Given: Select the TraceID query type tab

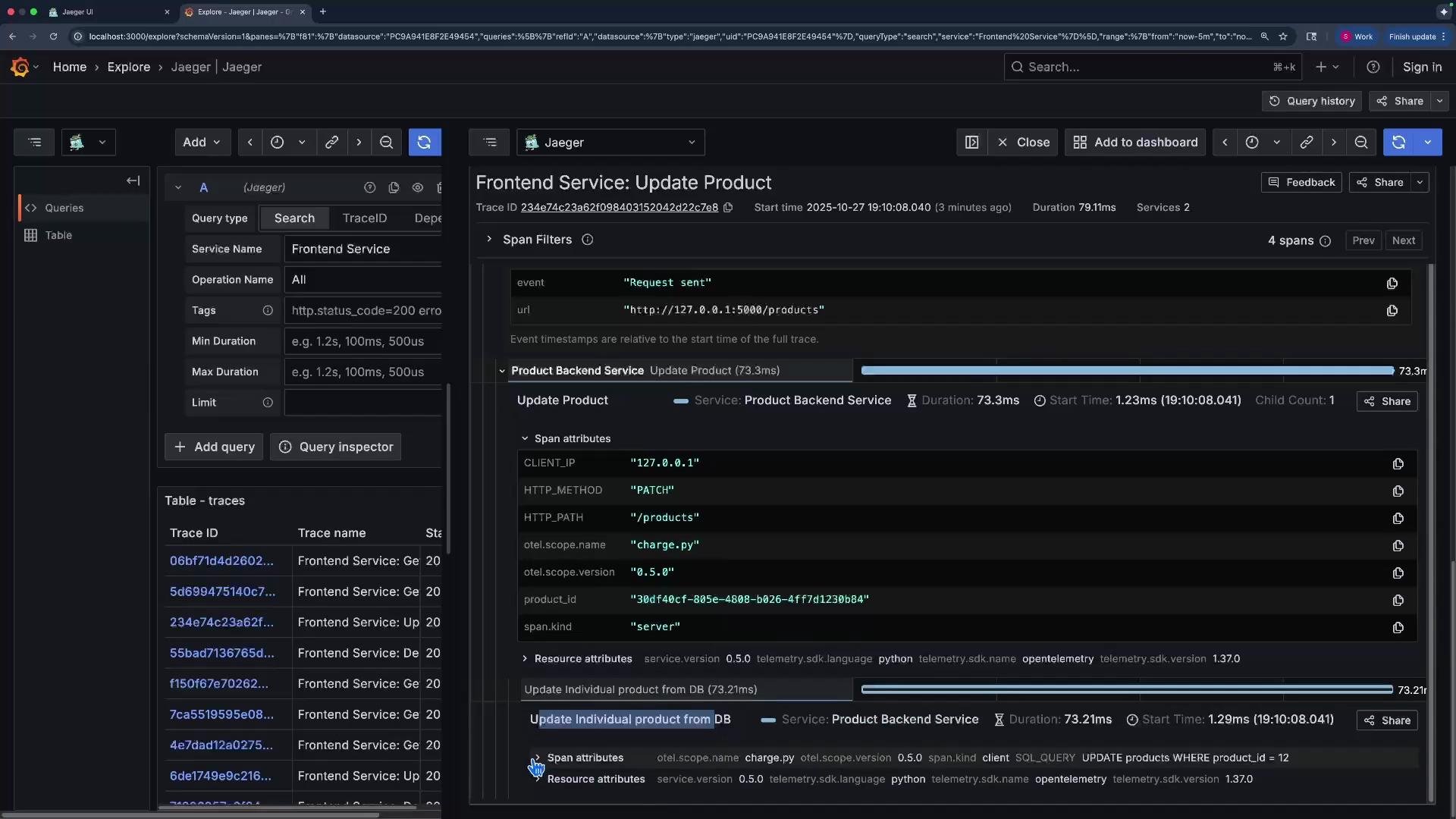Looking at the screenshot, I should point(365,218).
